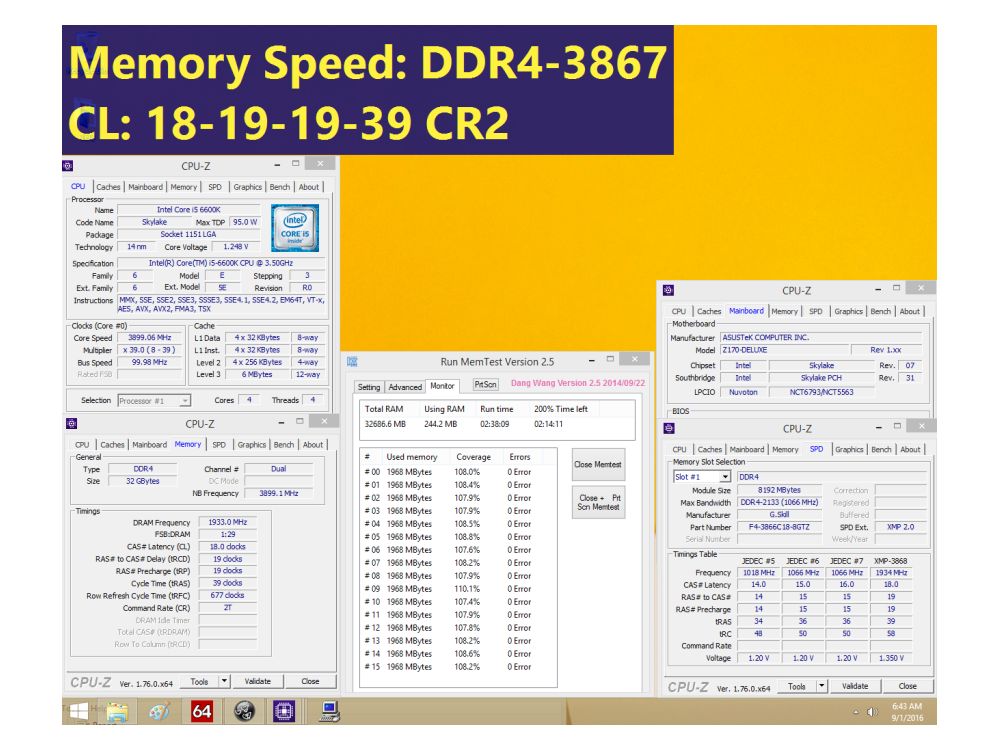Open the volume speaker icon in system tray
Viewport: 1000px width, 750px height.
pos(871,713)
